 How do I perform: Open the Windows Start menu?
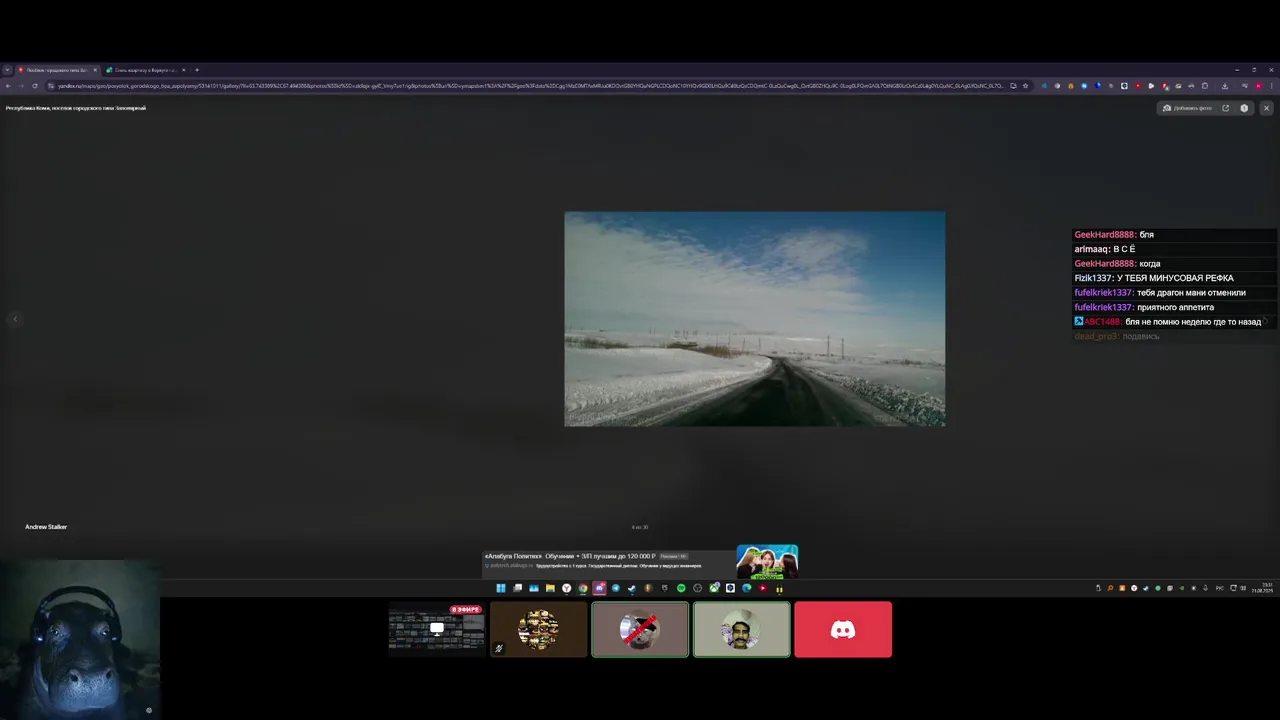pos(501,588)
